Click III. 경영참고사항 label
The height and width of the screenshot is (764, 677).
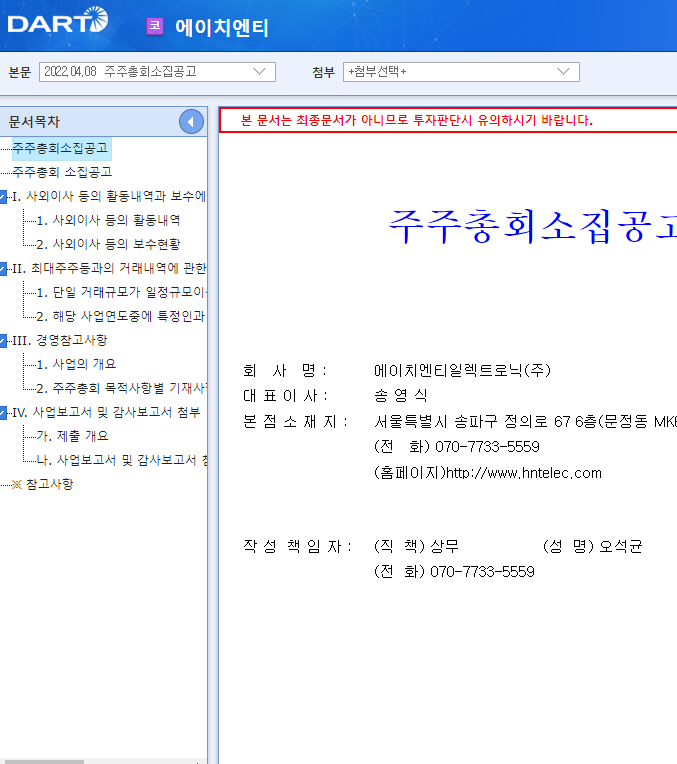coord(59,341)
